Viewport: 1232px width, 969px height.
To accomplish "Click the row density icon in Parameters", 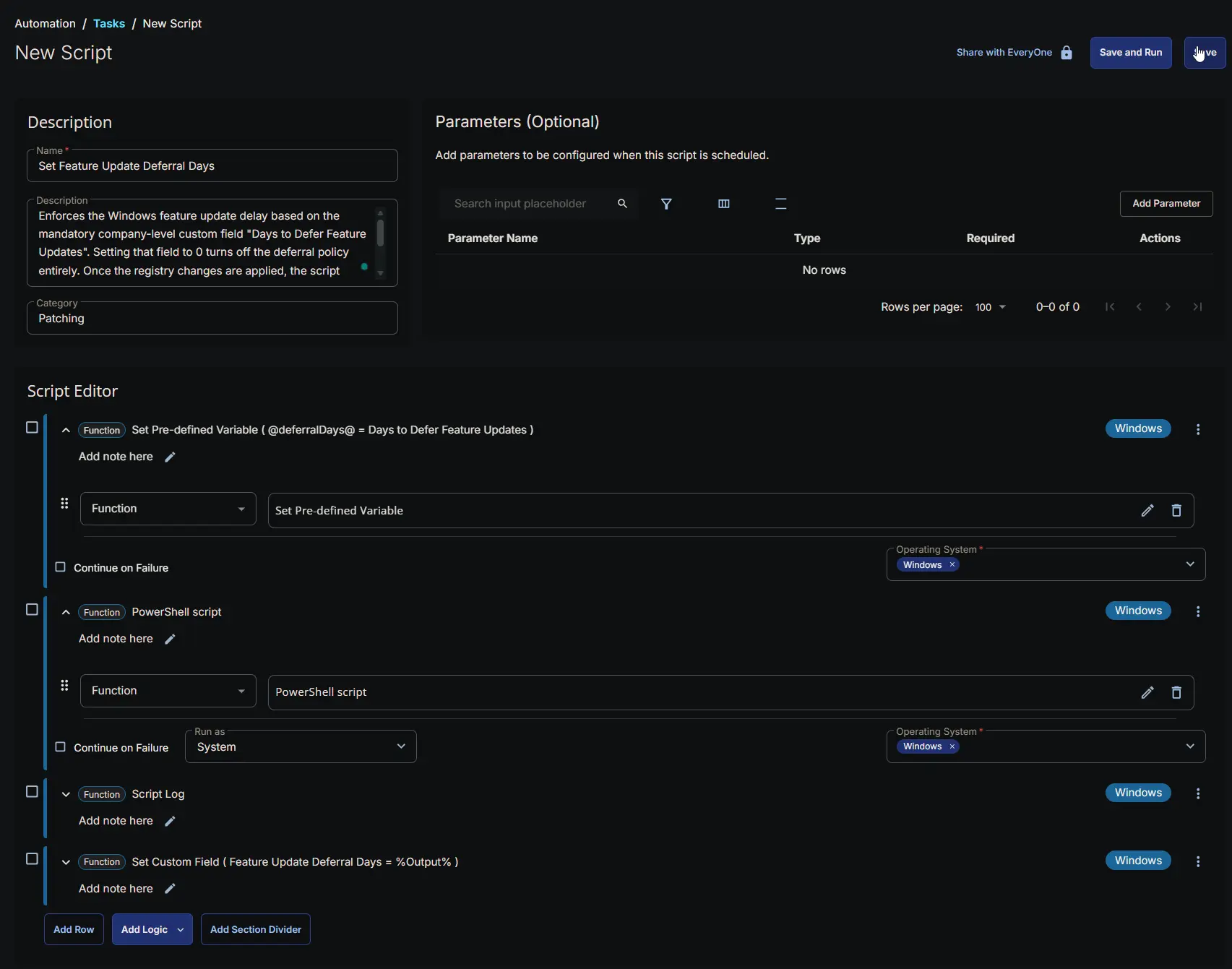I will point(780,204).
